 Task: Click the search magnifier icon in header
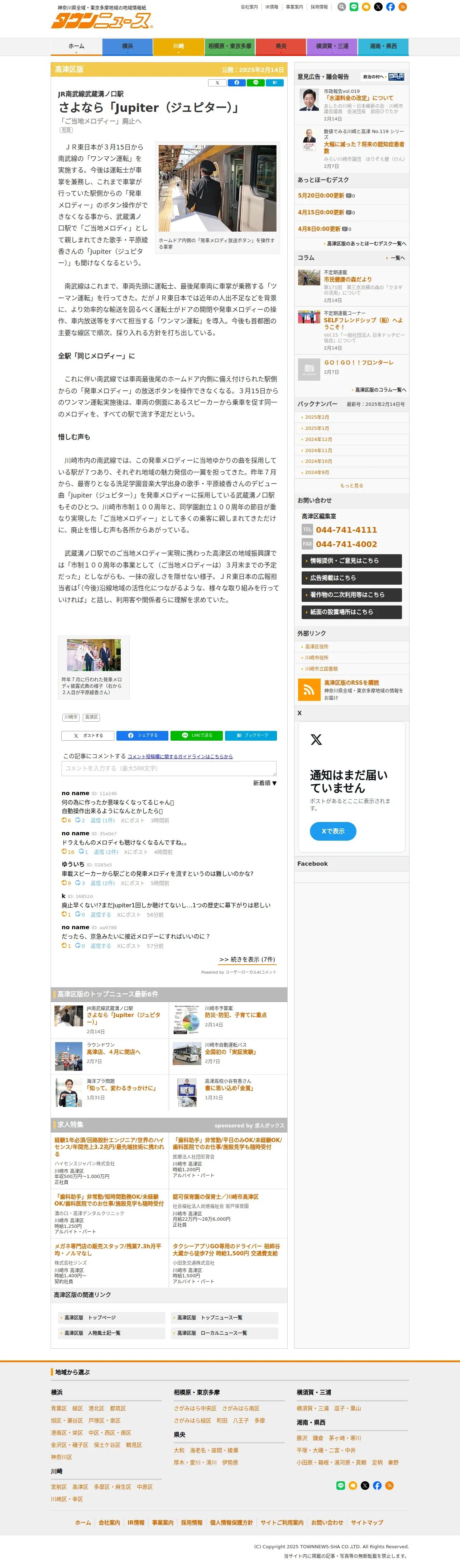(x=341, y=7)
